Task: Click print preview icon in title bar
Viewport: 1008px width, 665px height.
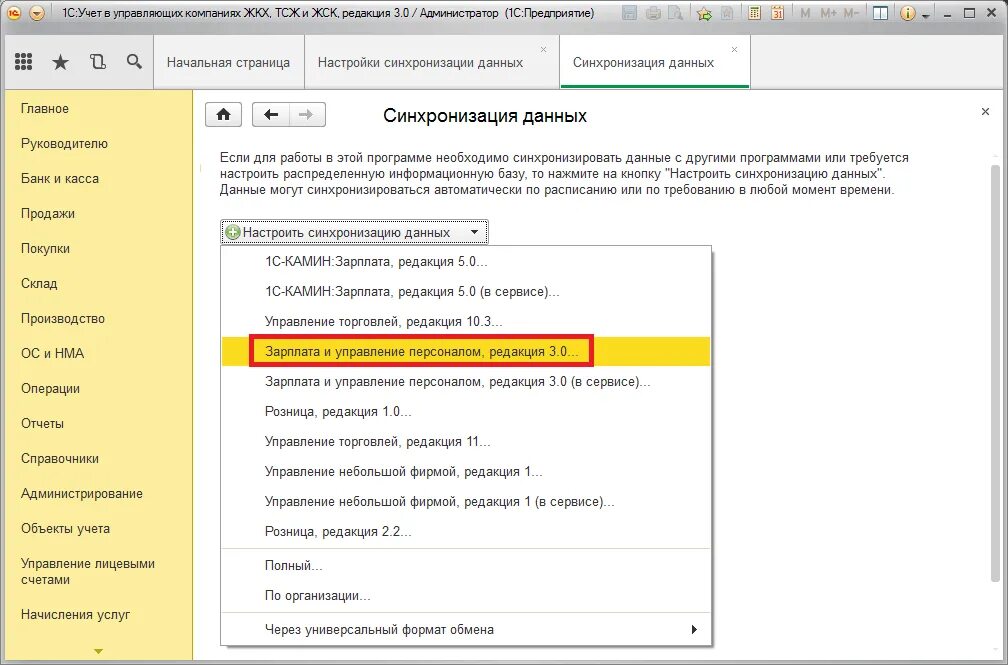Action: point(676,13)
